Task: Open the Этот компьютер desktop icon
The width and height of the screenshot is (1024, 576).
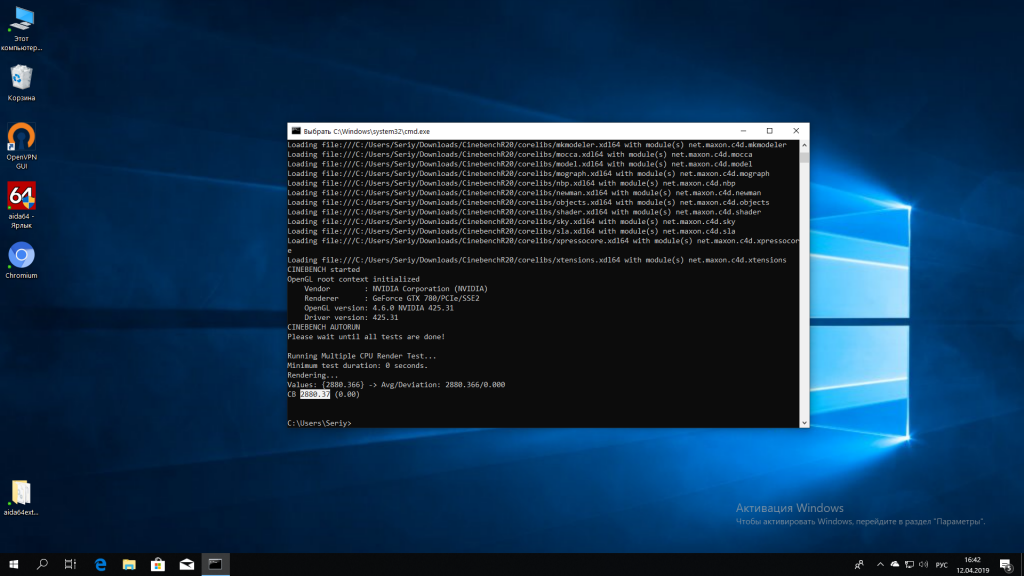Action: click(21, 20)
